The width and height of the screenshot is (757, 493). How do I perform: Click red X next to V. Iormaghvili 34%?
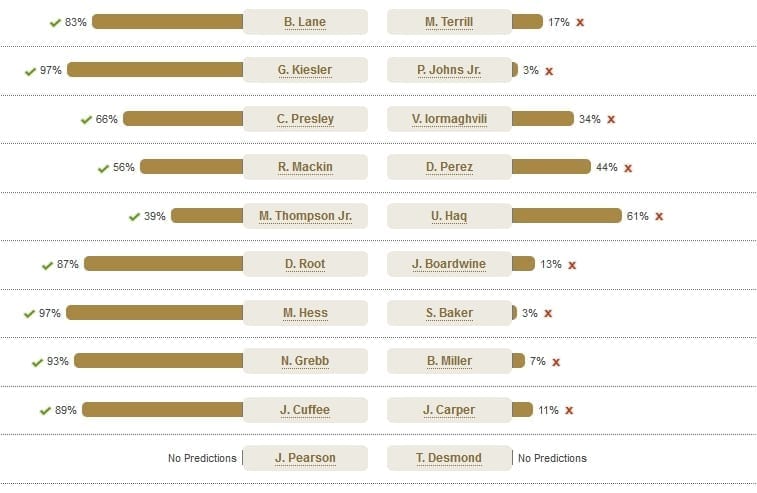click(x=611, y=119)
